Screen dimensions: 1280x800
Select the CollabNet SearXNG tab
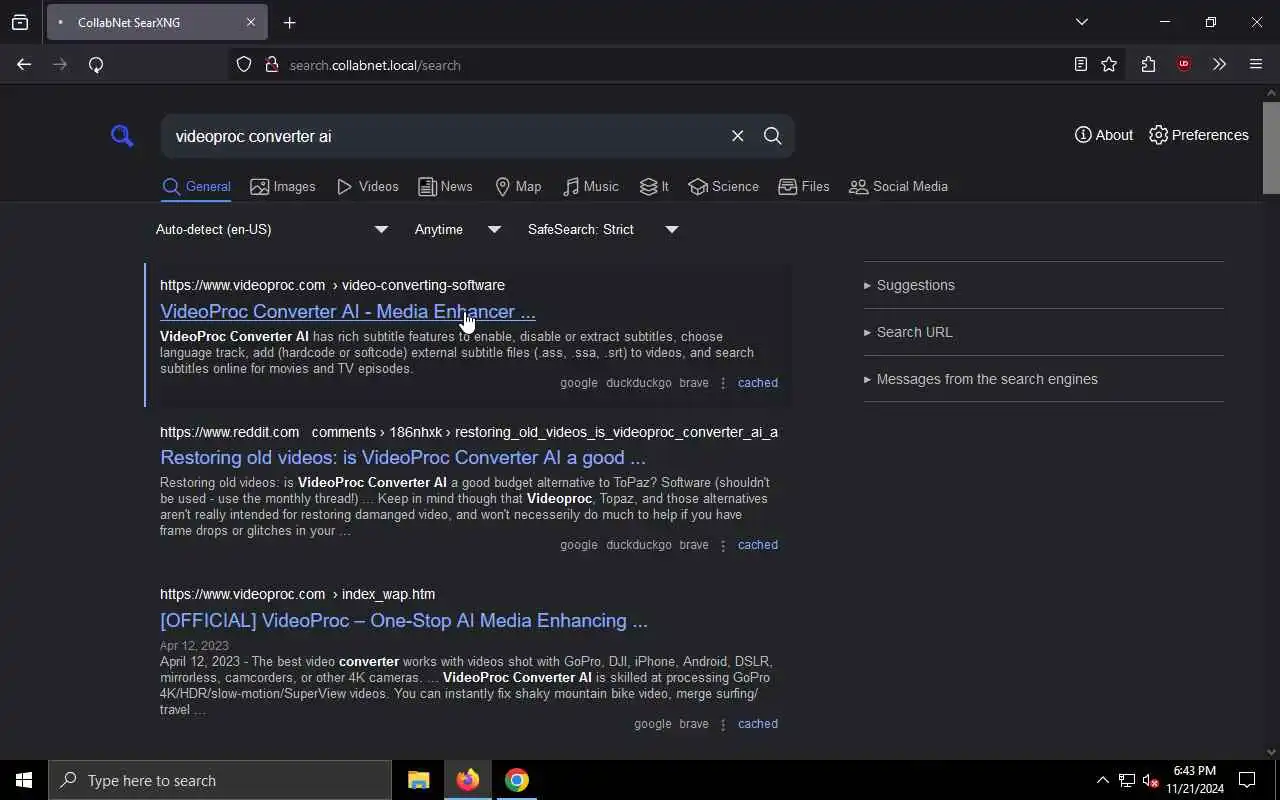click(157, 22)
